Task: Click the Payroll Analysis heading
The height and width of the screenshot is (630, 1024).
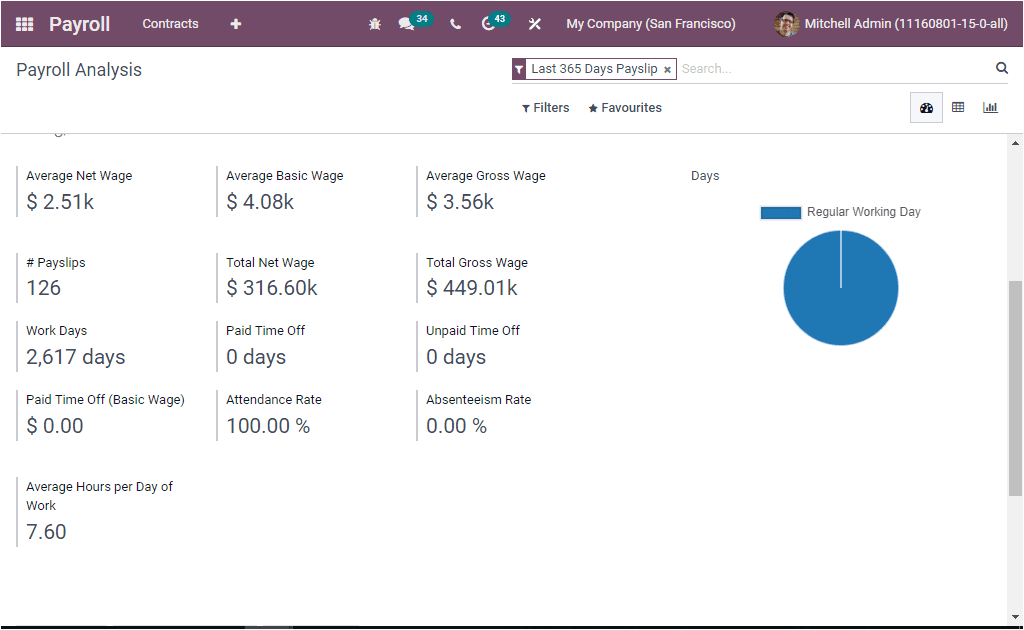Action: (x=78, y=69)
